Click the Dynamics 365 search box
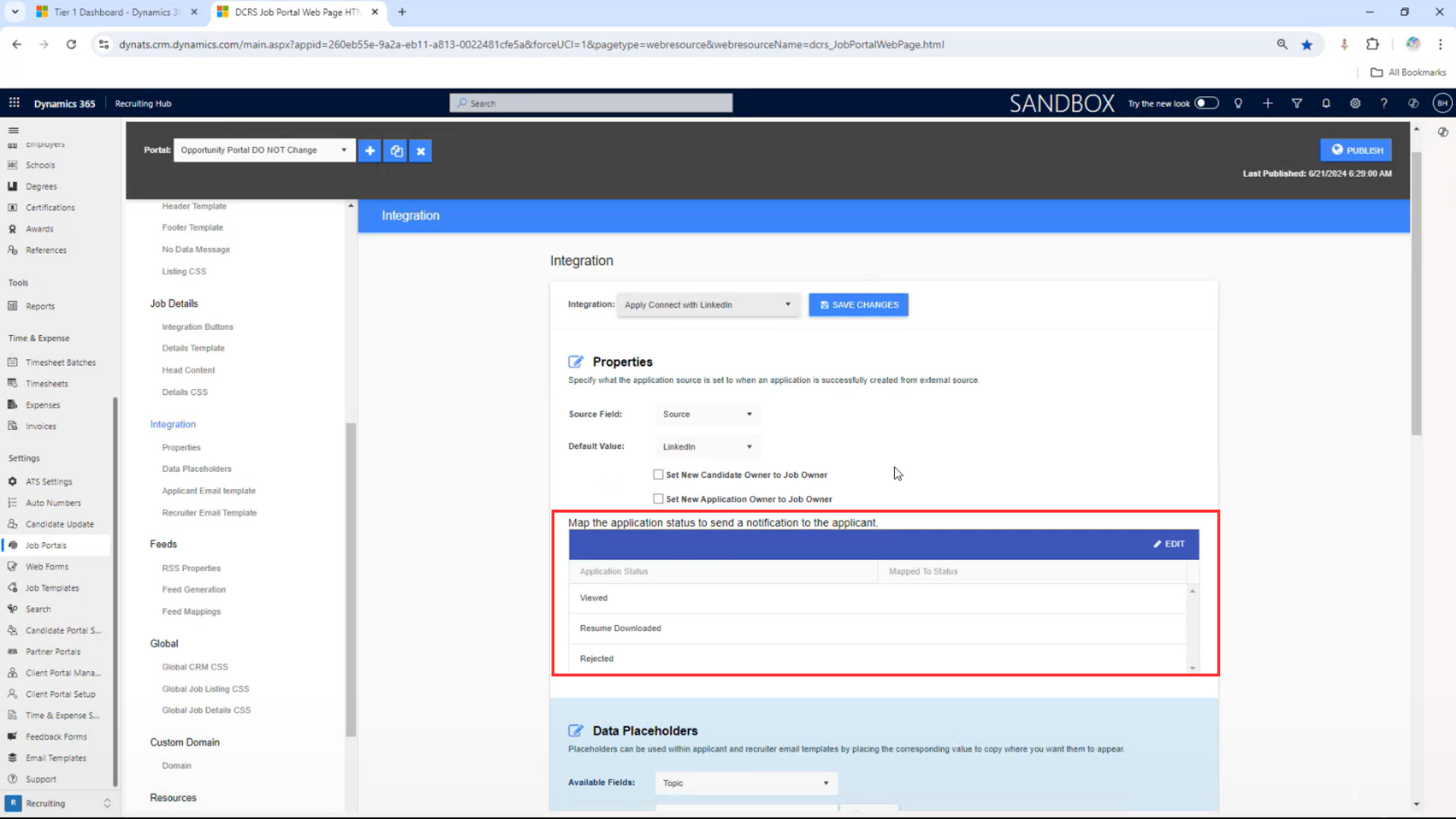Screen dimensions: 1456x819 [591, 103]
